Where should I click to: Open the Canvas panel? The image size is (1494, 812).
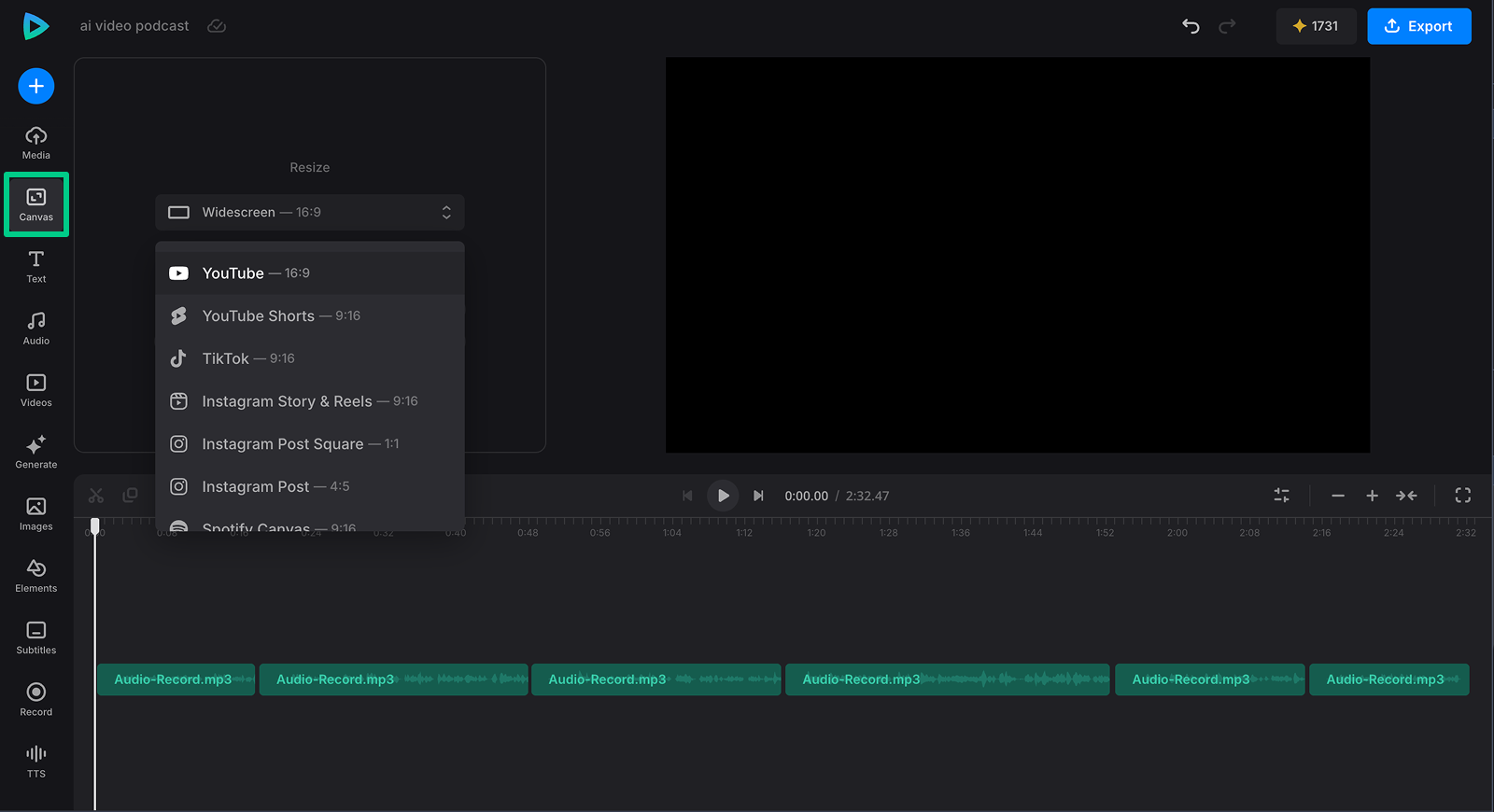(36, 204)
